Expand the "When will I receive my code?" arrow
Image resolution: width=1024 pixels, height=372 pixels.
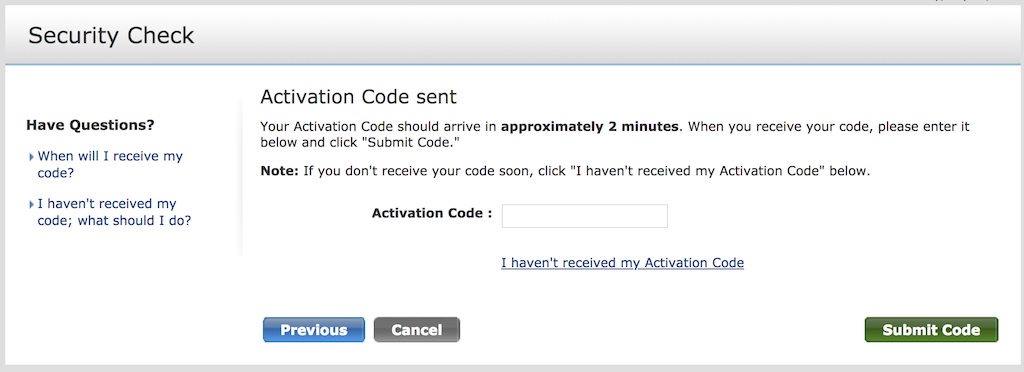31,157
